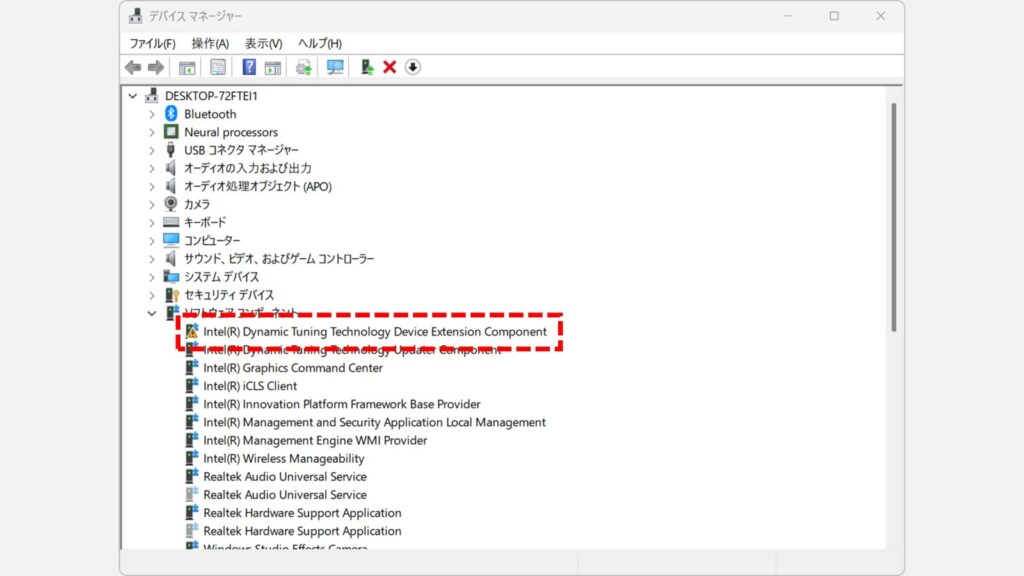
Task: Open the ヘルプ(H) menu
Action: tap(320, 44)
